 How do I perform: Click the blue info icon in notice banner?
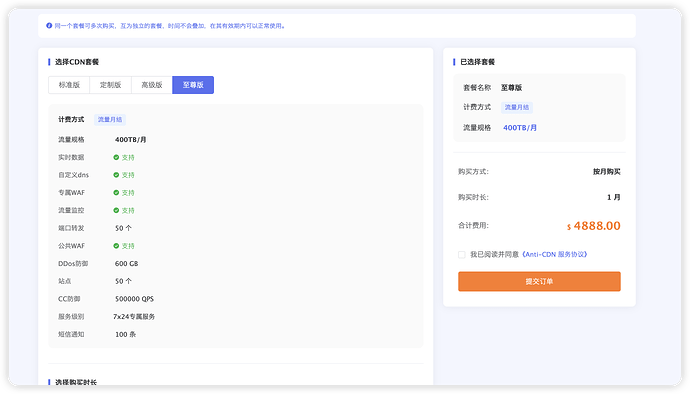click(x=49, y=26)
